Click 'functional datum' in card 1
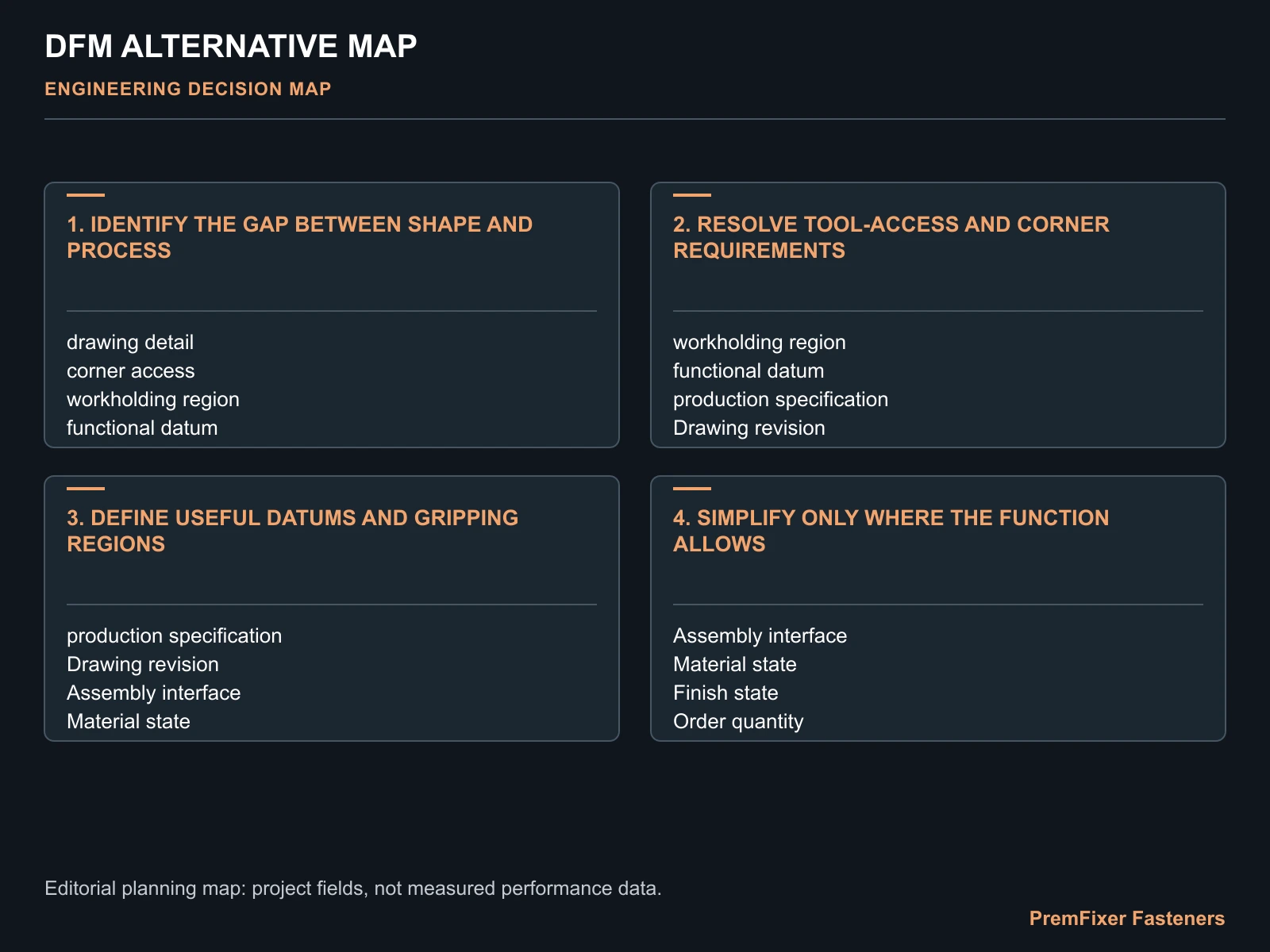The width and height of the screenshot is (1270, 952). point(142,428)
